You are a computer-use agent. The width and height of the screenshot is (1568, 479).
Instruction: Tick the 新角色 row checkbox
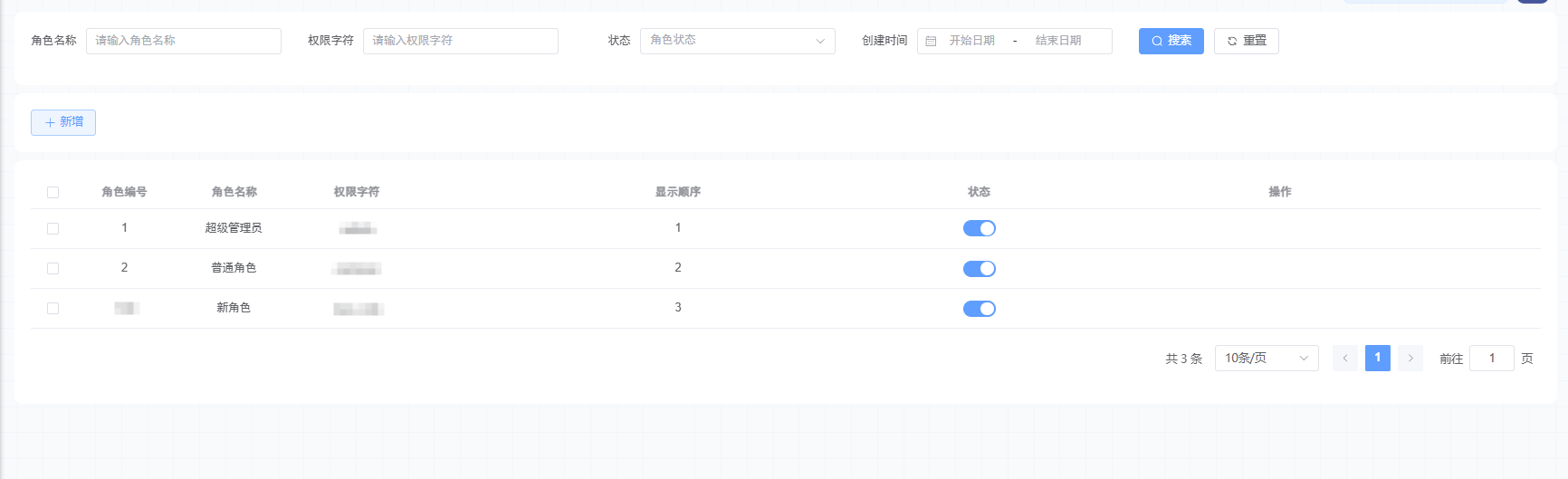(53, 308)
